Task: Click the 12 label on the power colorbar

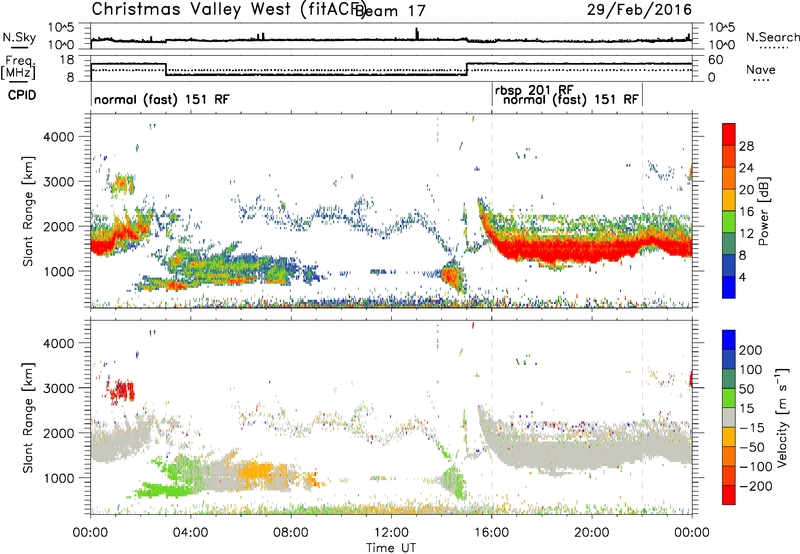Action: pyautogui.click(x=746, y=234)
